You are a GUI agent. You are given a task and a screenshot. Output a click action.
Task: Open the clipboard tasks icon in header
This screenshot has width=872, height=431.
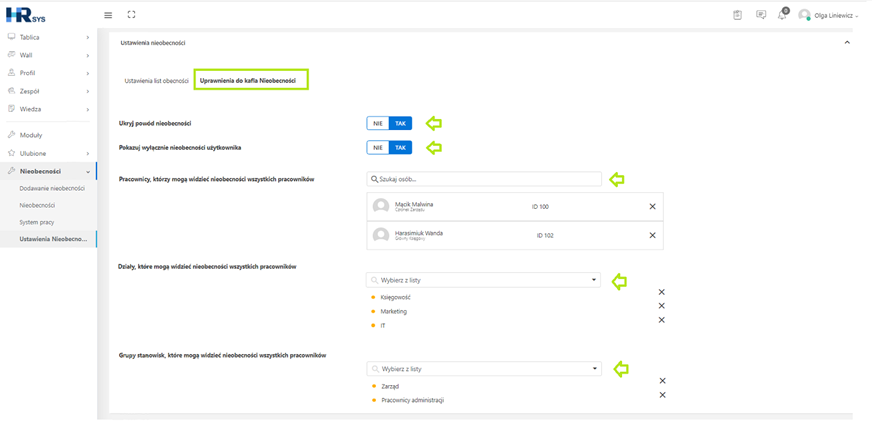coord(737,15)
